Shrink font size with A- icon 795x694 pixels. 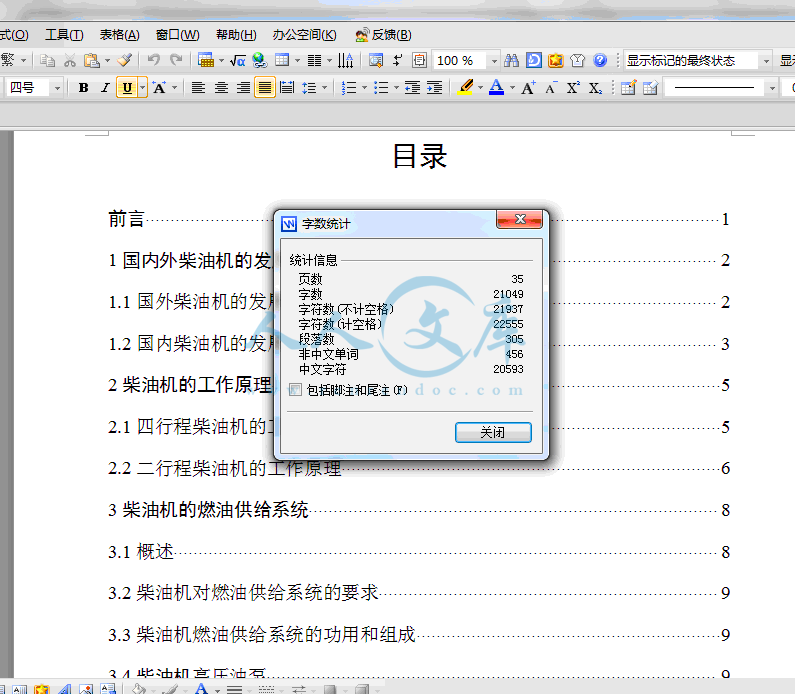pos(551,88)
